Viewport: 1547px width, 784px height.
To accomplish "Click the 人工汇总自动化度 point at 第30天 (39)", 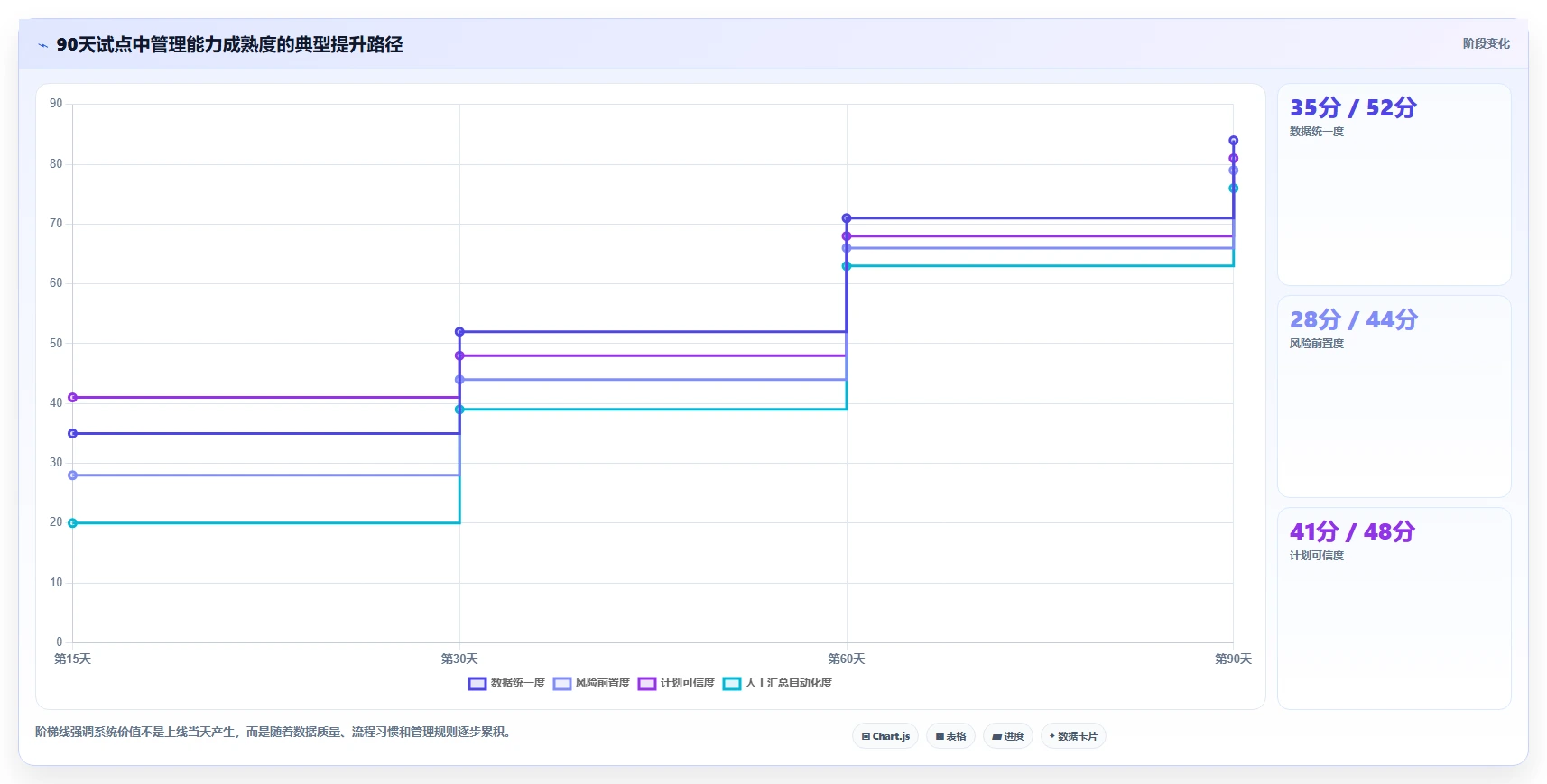I will (x=459, y=410).
